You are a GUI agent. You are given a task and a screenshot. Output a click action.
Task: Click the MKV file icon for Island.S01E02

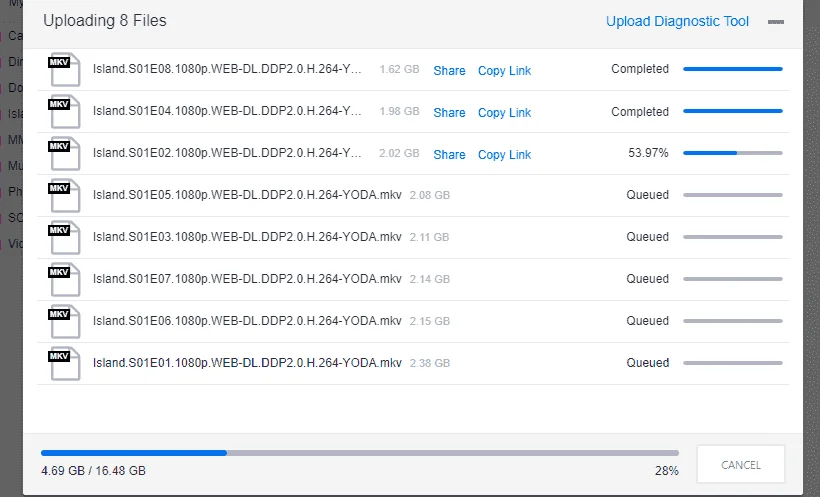coord(64,153)
